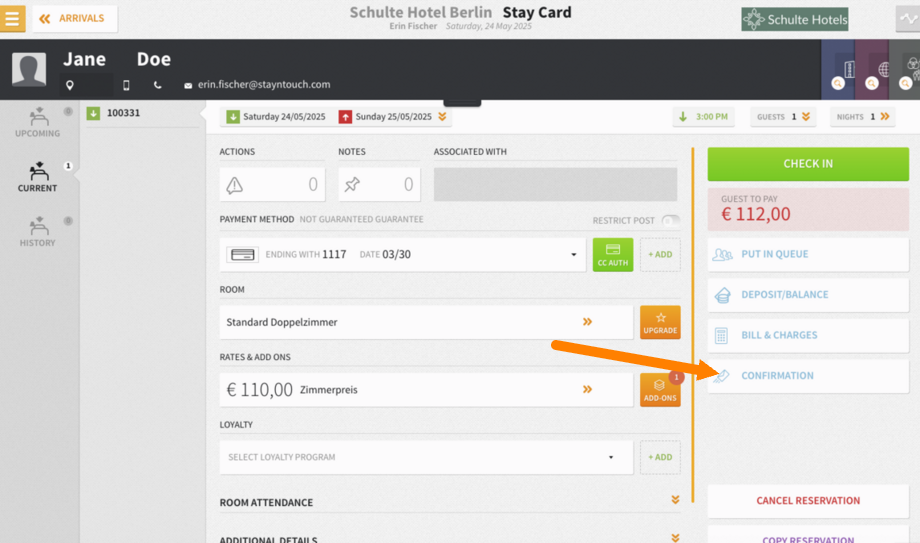This screenshot has height=543, width=920.
Task: Open the Current reservations tab
Action: tap(38, 177)
